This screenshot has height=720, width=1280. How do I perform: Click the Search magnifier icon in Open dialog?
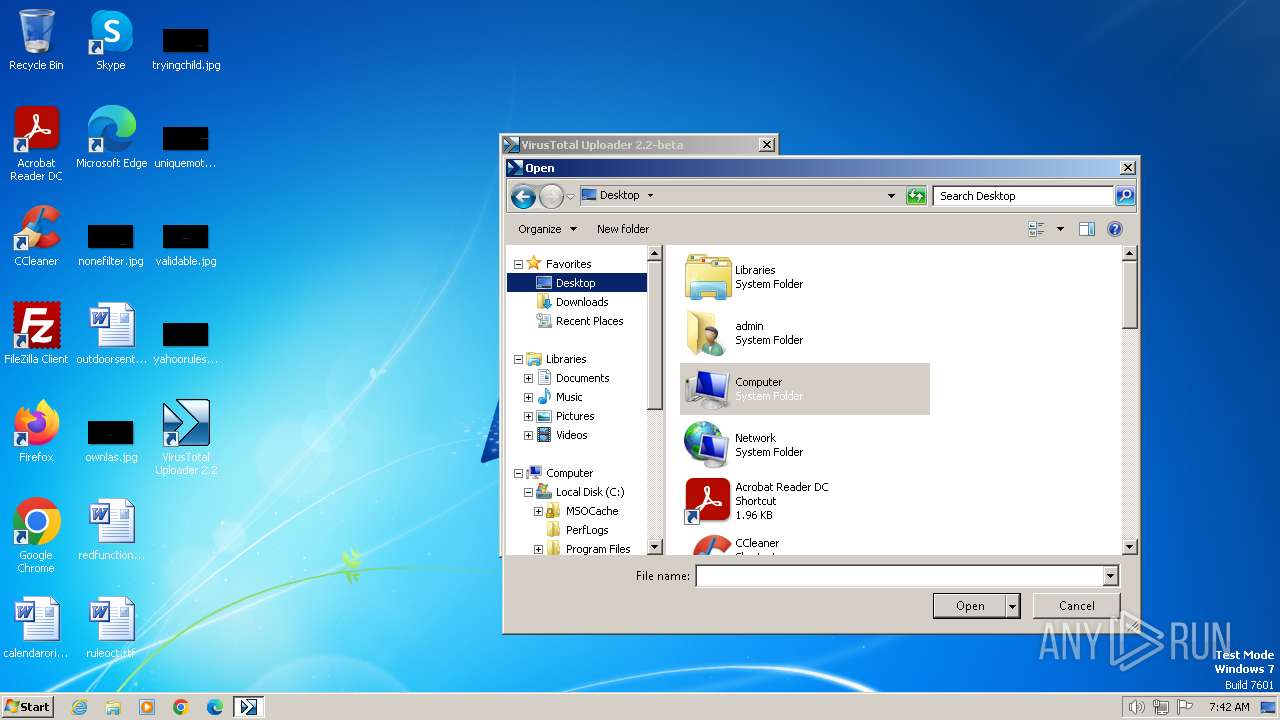(1125, 196)
